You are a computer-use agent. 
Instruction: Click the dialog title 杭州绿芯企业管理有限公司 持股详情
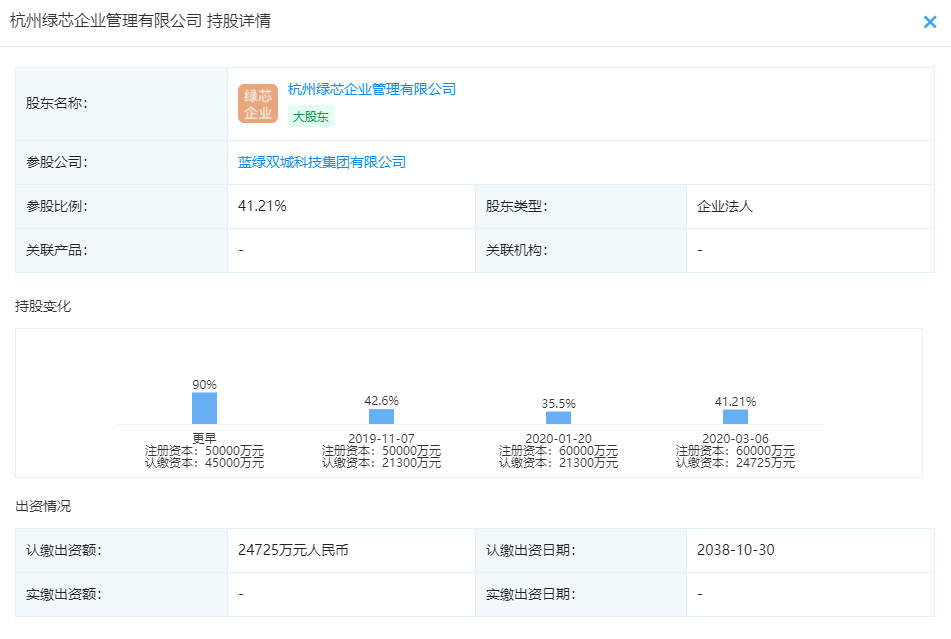tap(141, 21)
